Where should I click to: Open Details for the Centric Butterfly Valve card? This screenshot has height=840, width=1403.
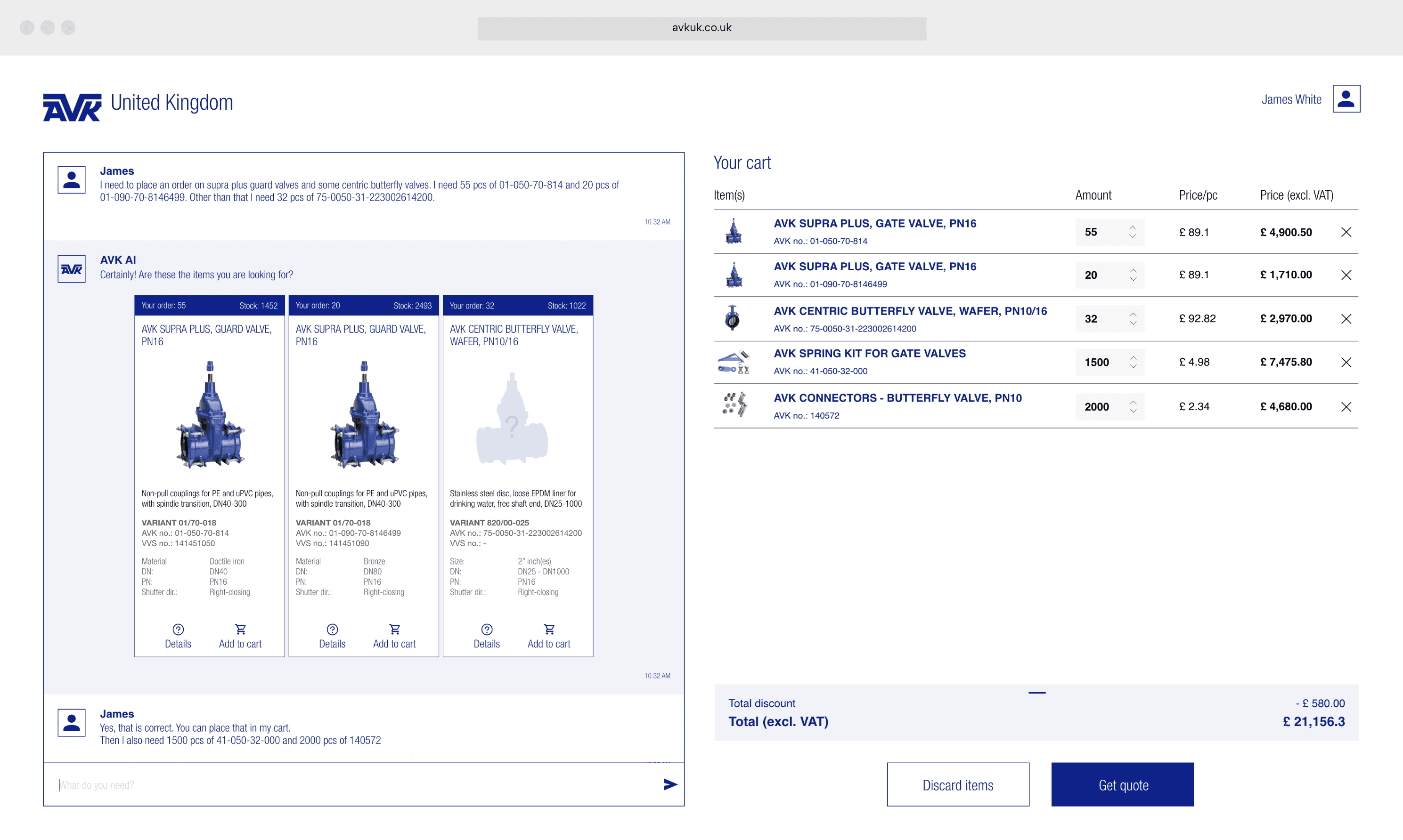(x=486, y=636)
